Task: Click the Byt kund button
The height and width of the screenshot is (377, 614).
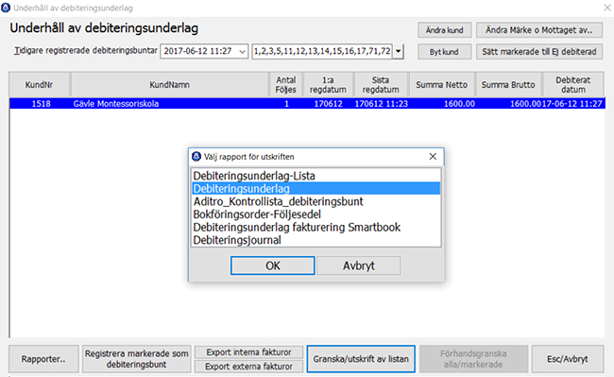Action: tap(444, 52)
